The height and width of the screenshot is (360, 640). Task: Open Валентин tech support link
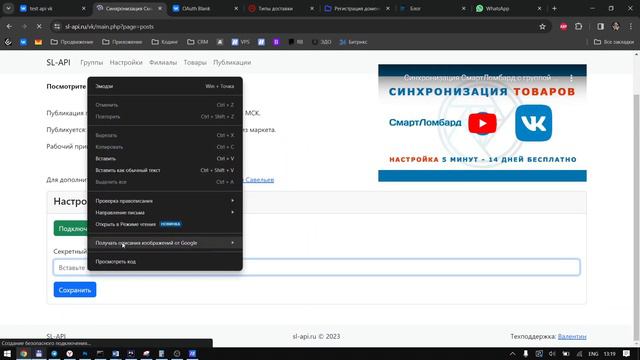pyautogui.click(x=572, y=336)
